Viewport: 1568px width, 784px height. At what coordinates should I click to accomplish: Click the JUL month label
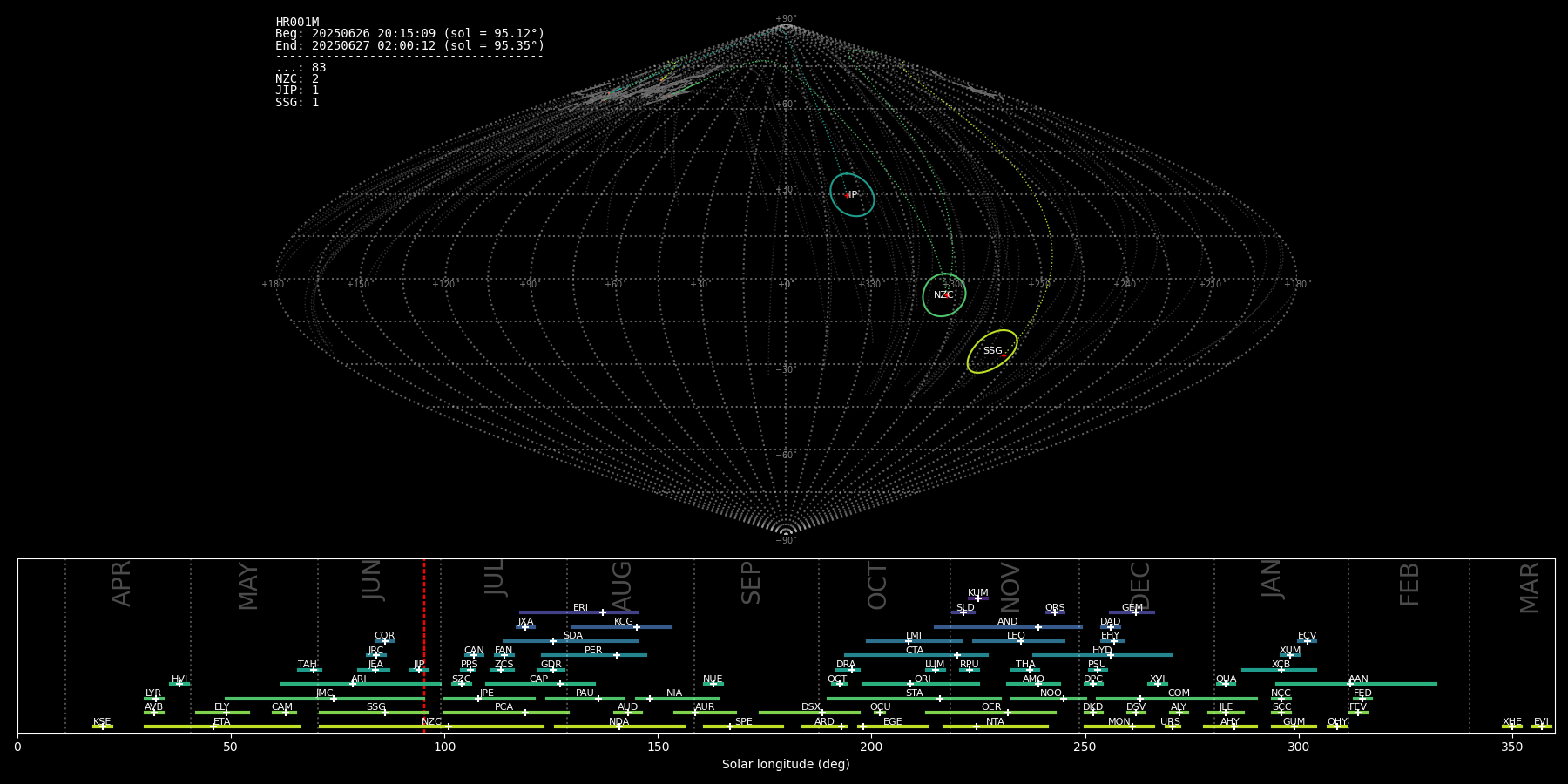(494, 578)
